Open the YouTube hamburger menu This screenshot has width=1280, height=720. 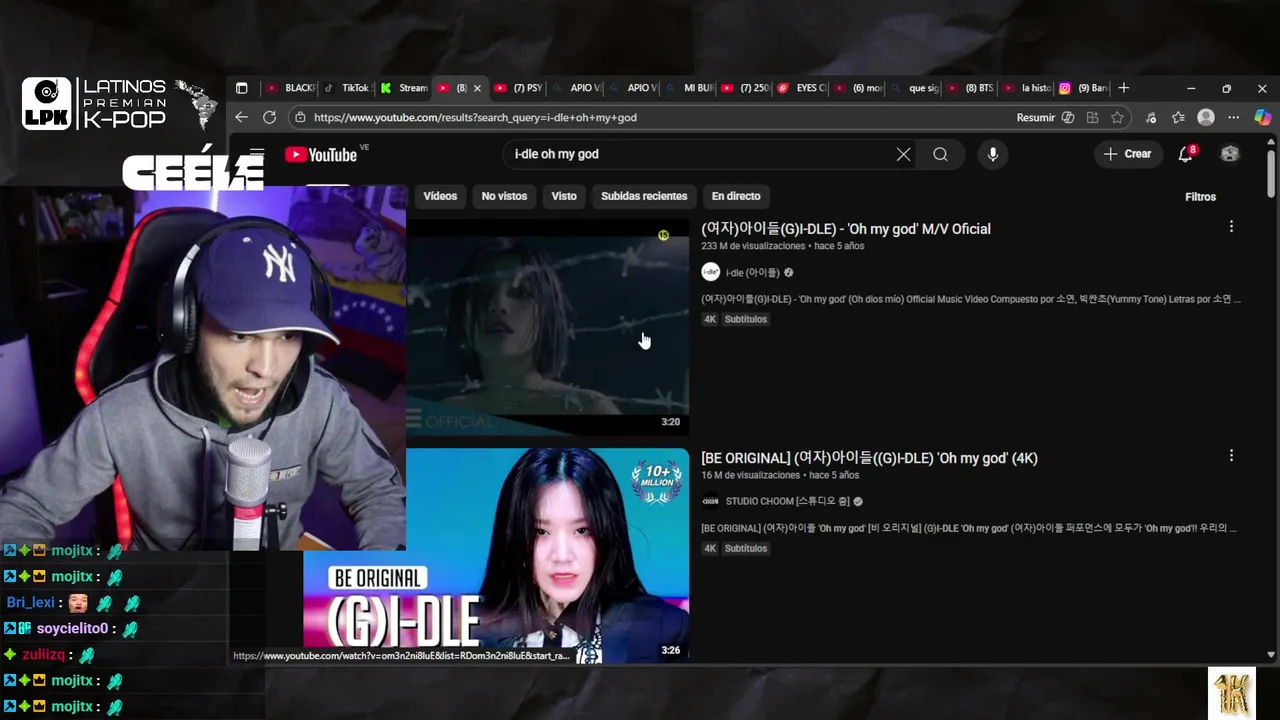[257, 154]
